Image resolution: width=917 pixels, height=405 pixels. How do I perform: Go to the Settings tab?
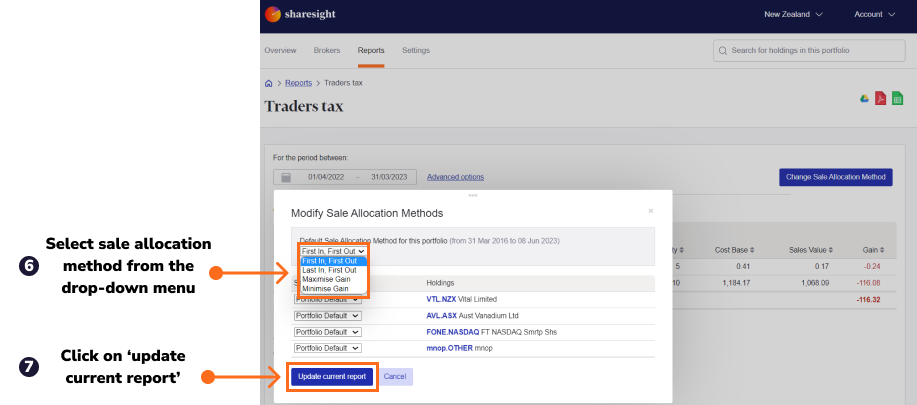[x=416, y=50]
